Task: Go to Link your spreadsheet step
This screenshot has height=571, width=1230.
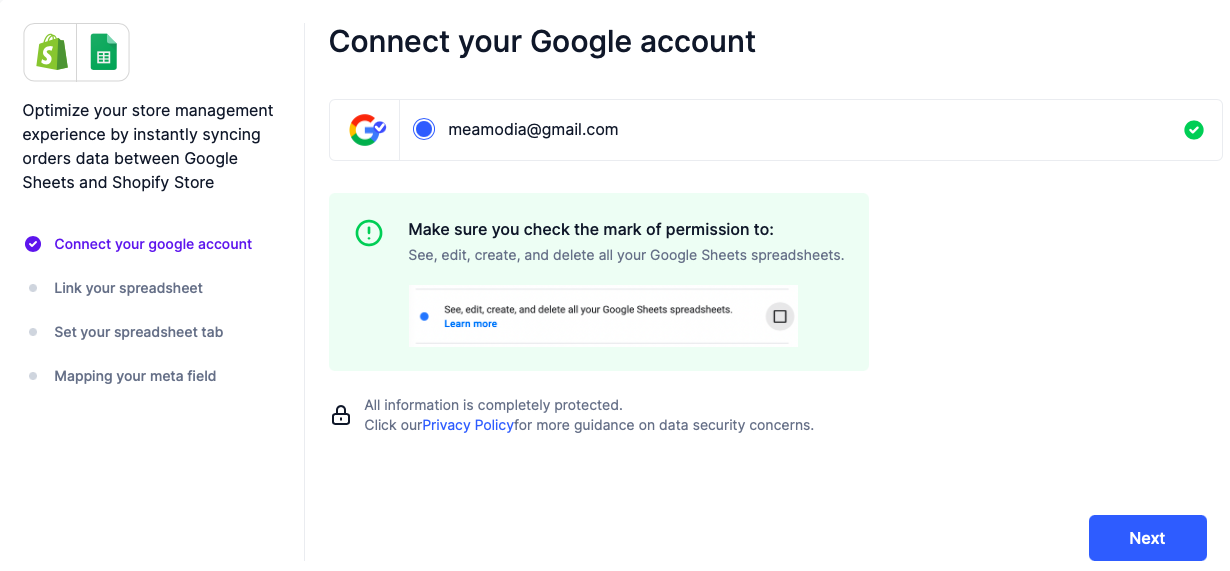Action: [128, 288]
